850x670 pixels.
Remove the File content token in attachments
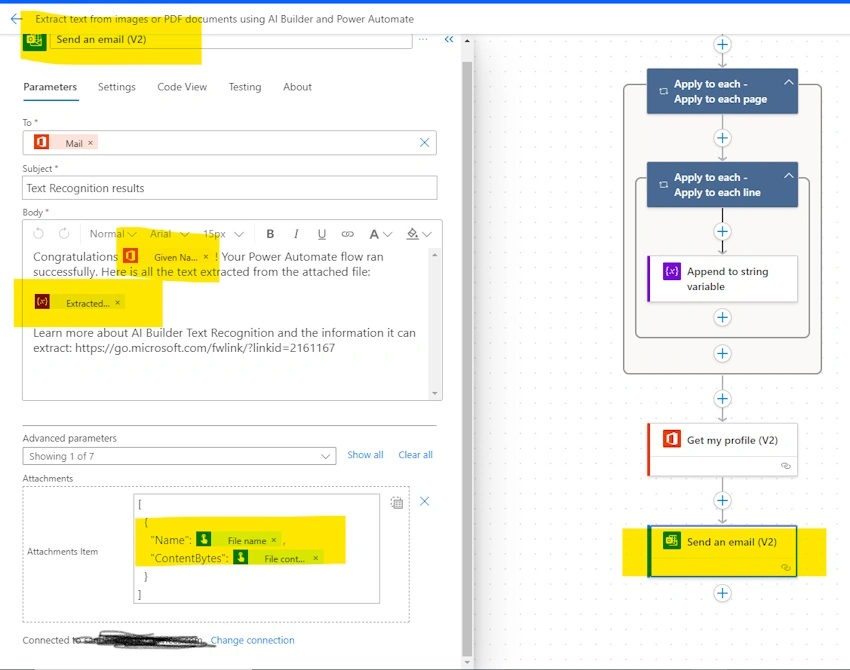(x=315, y=558)
